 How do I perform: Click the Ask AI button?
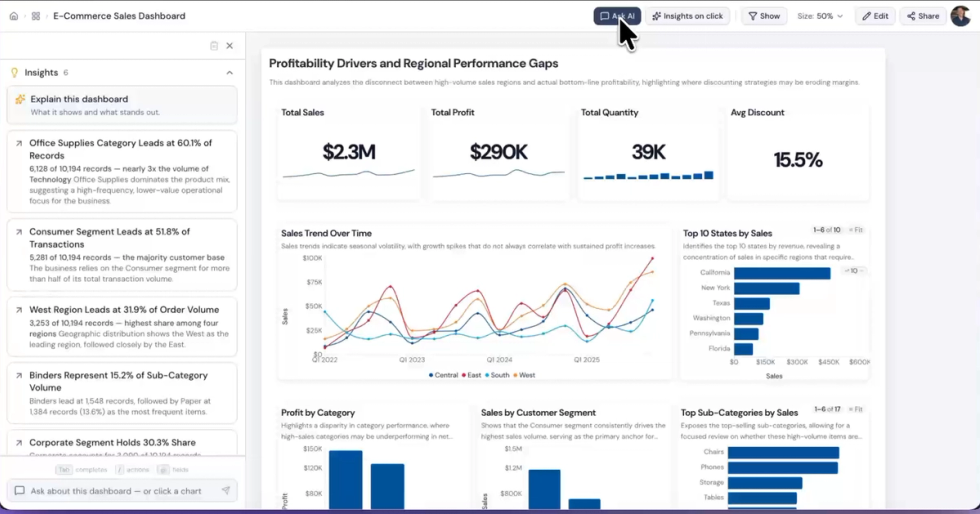point(617,16)
